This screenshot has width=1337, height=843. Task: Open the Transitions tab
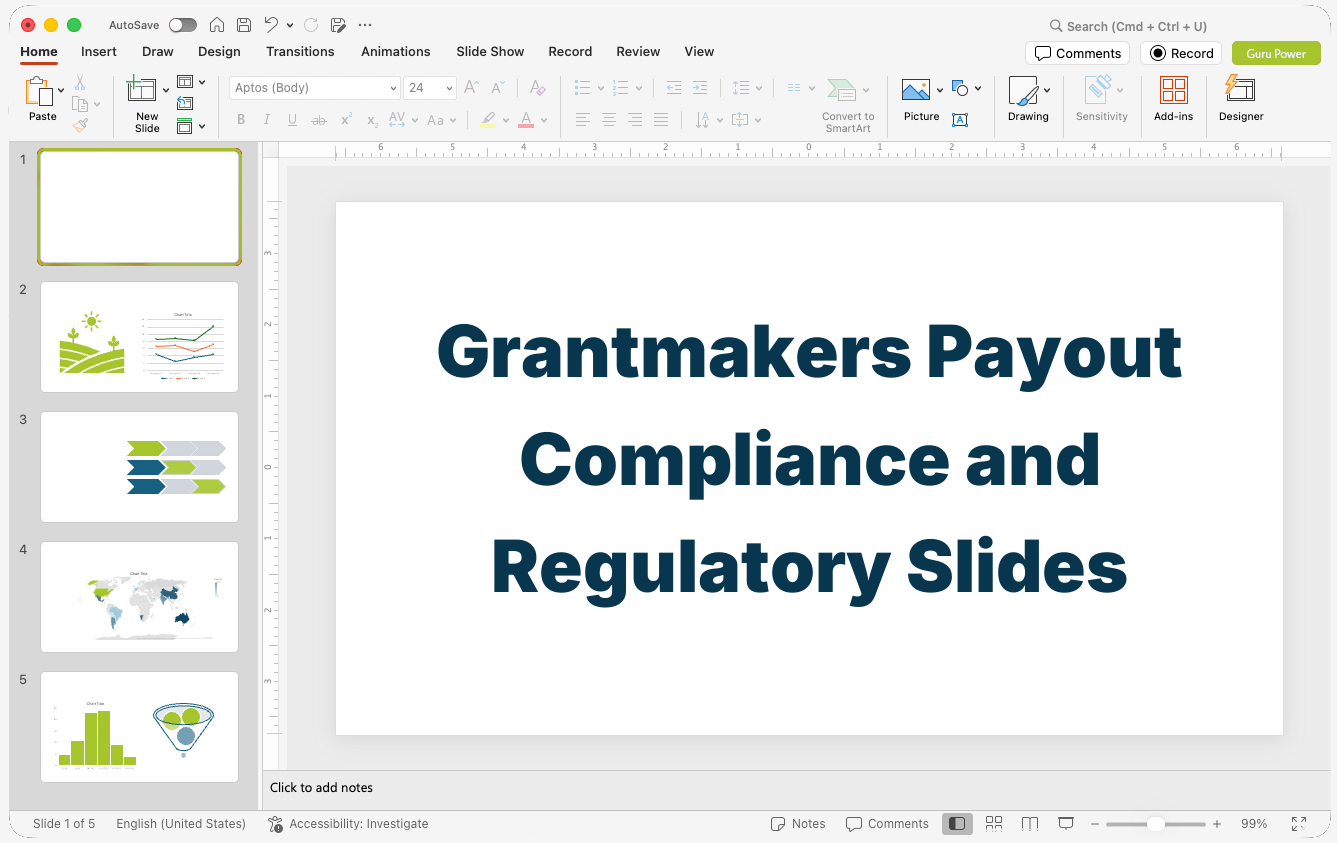(x=300, y=51)
